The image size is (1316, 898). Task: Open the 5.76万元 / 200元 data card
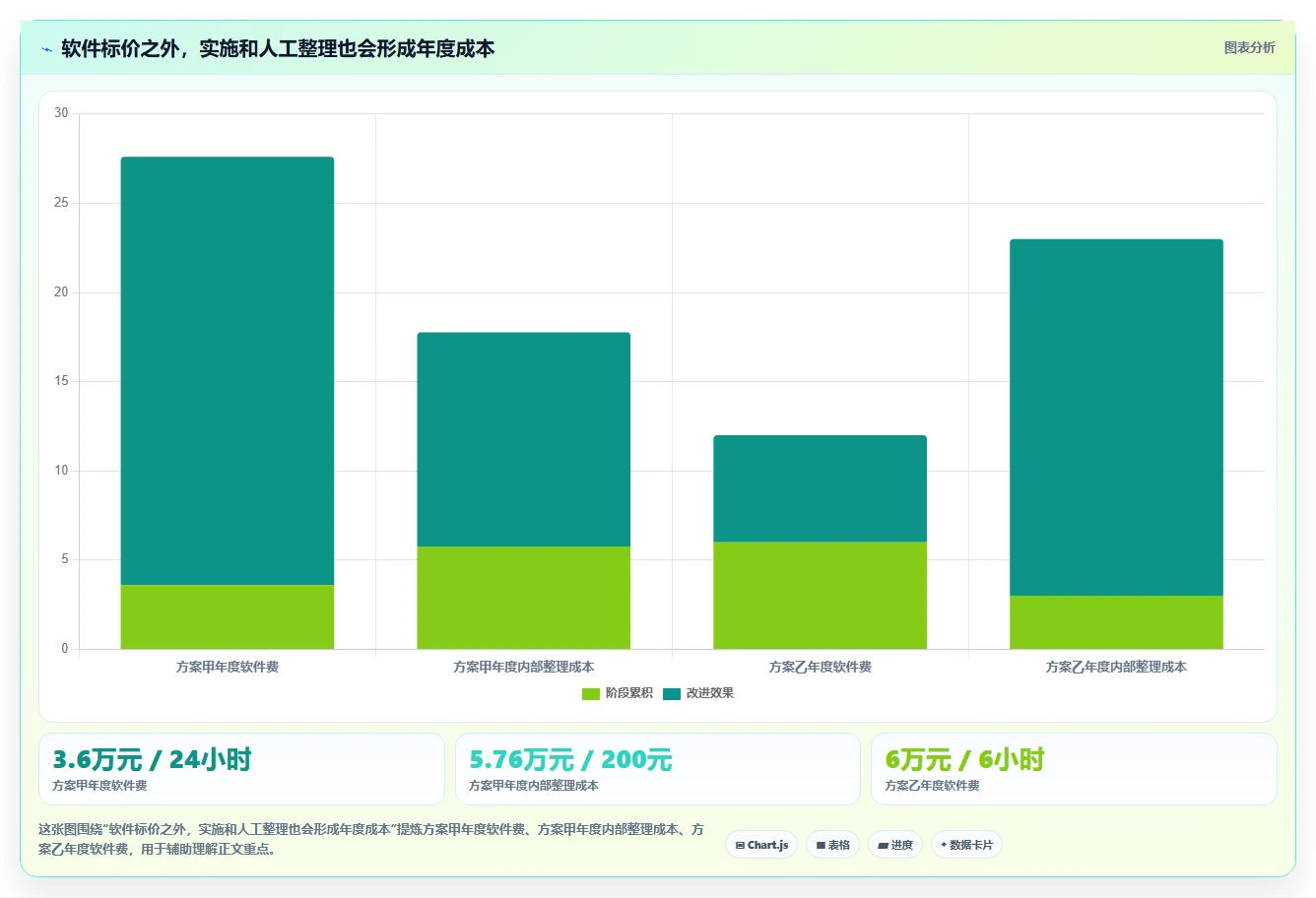[x=658, y=769]
